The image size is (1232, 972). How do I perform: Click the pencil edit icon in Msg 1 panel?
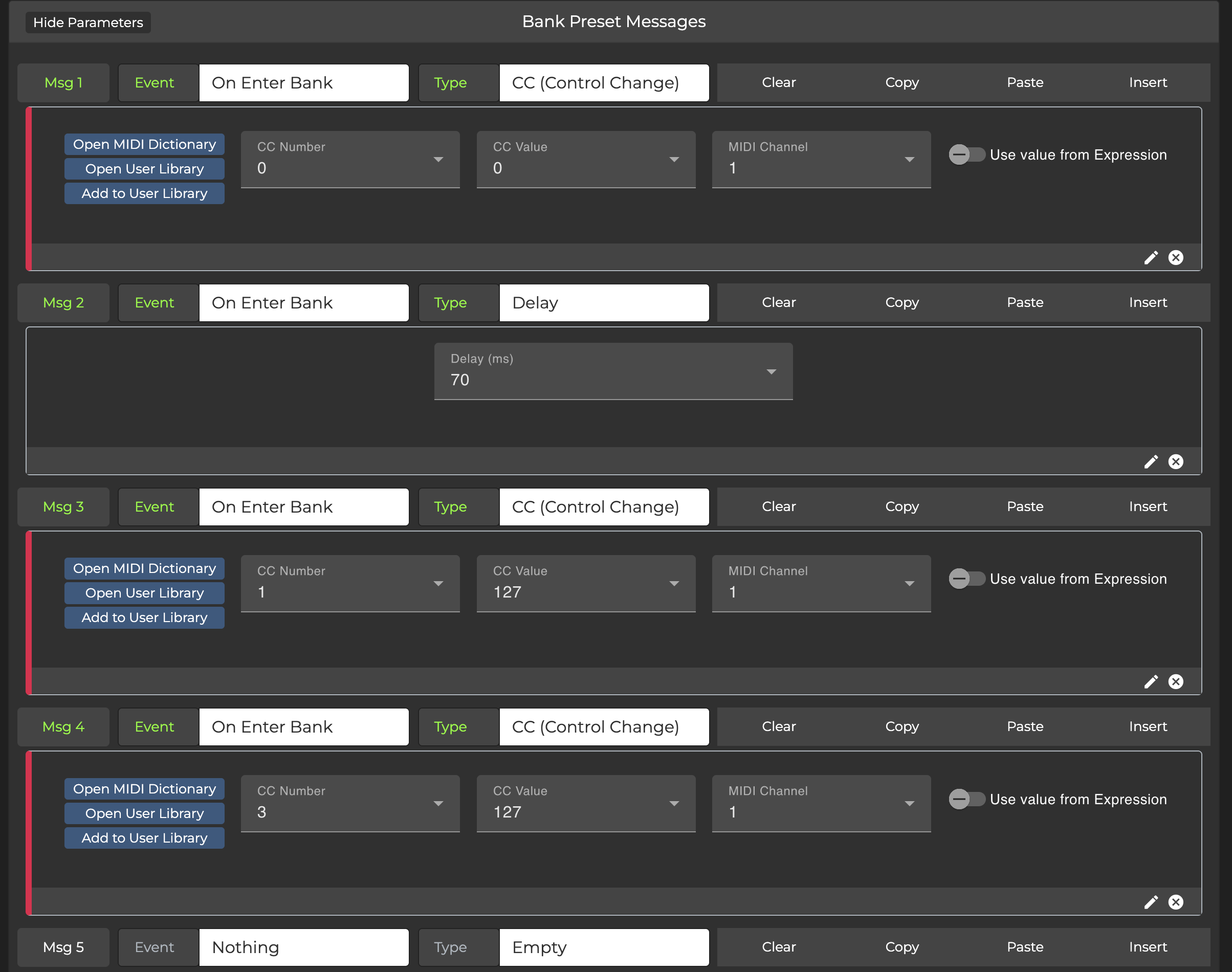[x=1151, y=258]
